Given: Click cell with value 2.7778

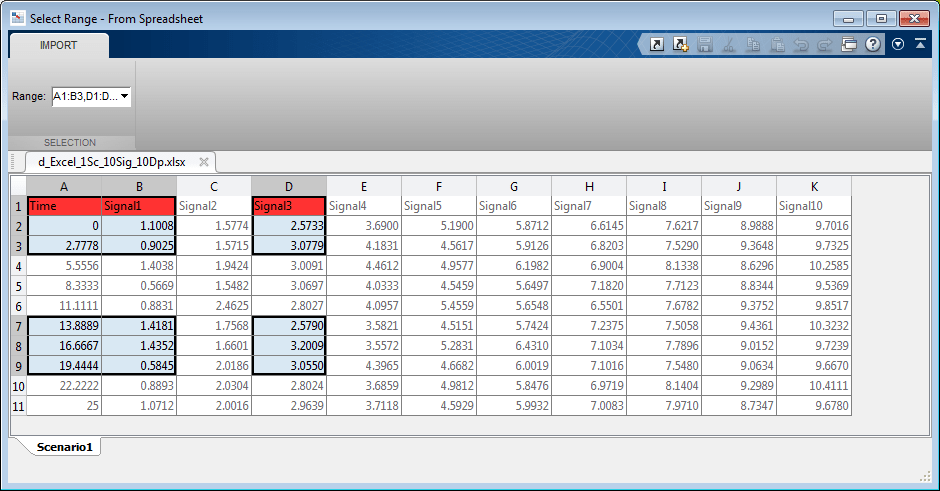Looking at the screenshot, I should coord(64,246).
